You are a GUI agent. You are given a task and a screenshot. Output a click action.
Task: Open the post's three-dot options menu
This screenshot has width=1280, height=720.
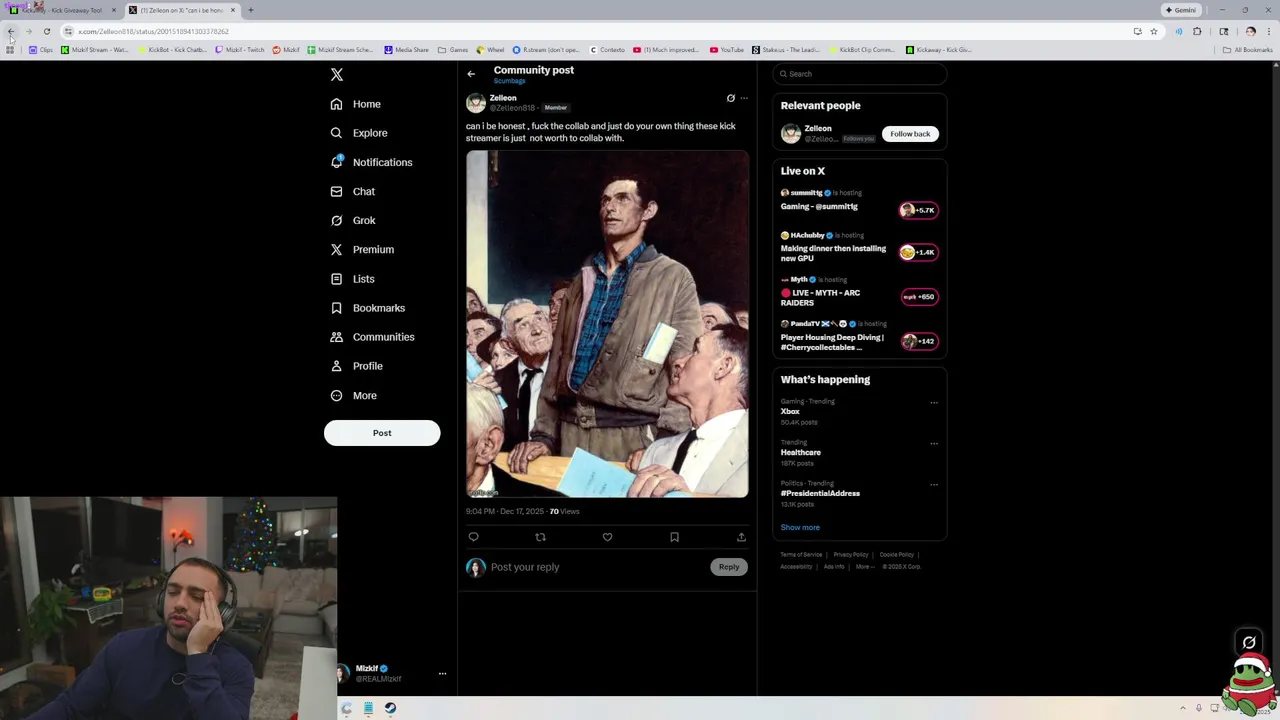pos(744,98)
